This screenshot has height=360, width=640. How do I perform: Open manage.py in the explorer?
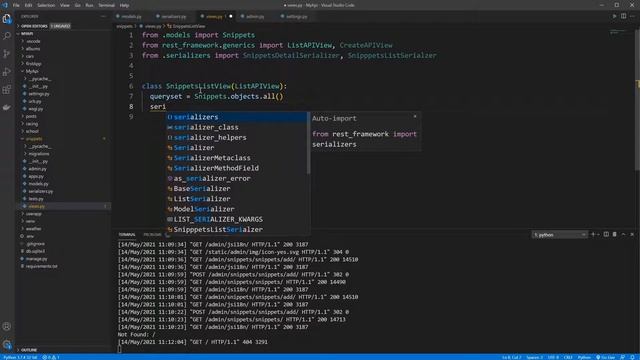click(36, 259)
